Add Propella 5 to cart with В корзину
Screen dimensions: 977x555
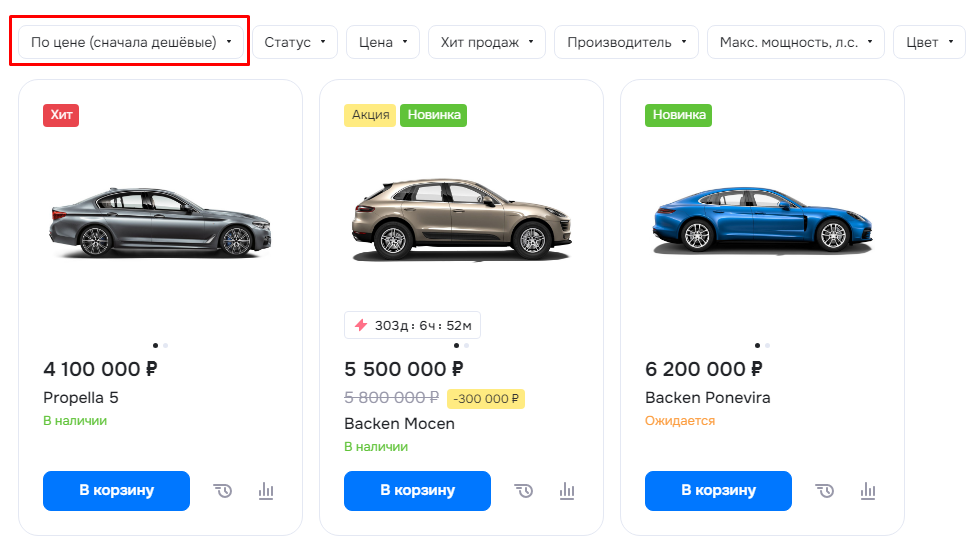tap(117, 491)
